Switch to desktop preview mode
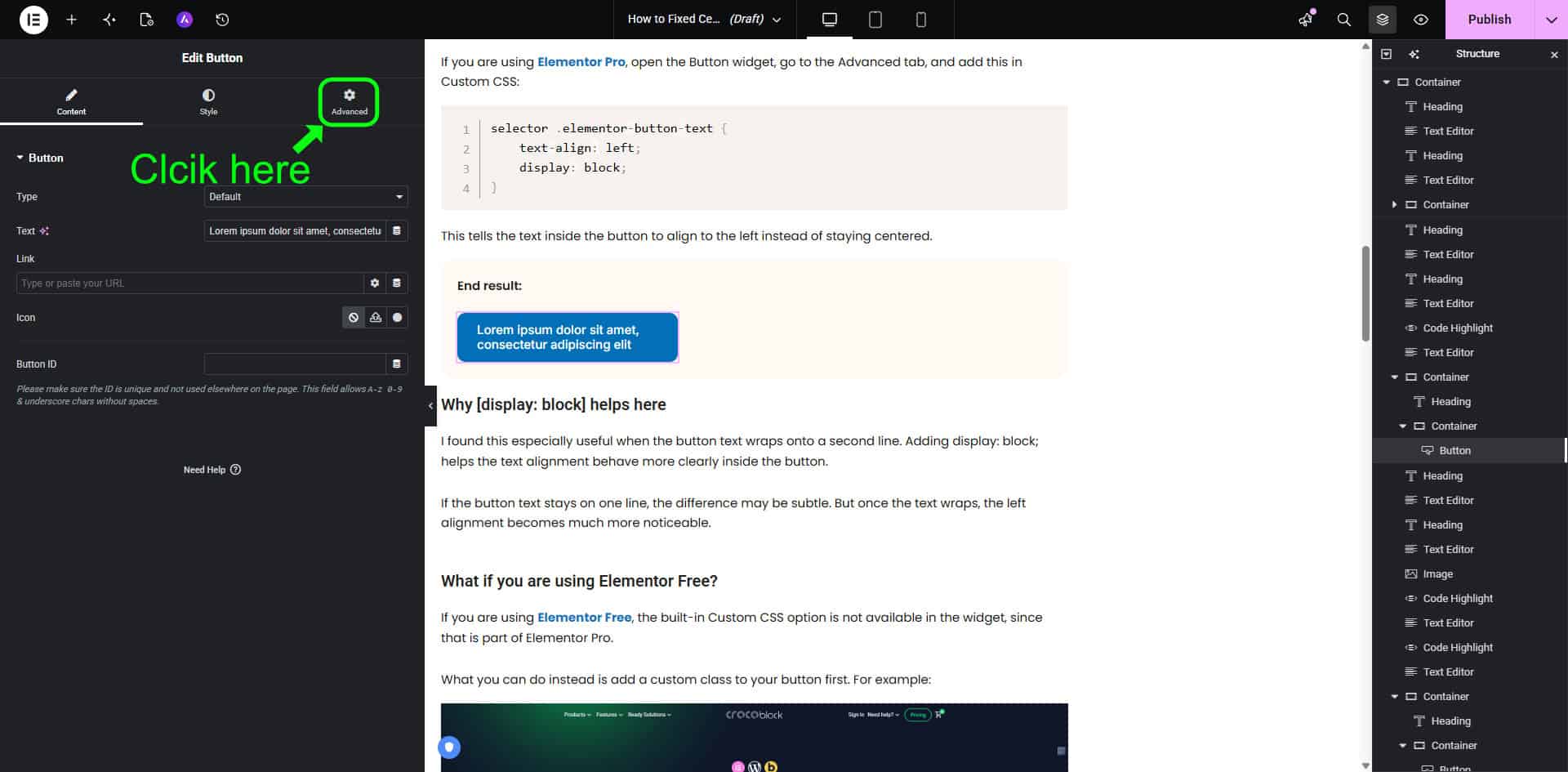 pos(830,20)
